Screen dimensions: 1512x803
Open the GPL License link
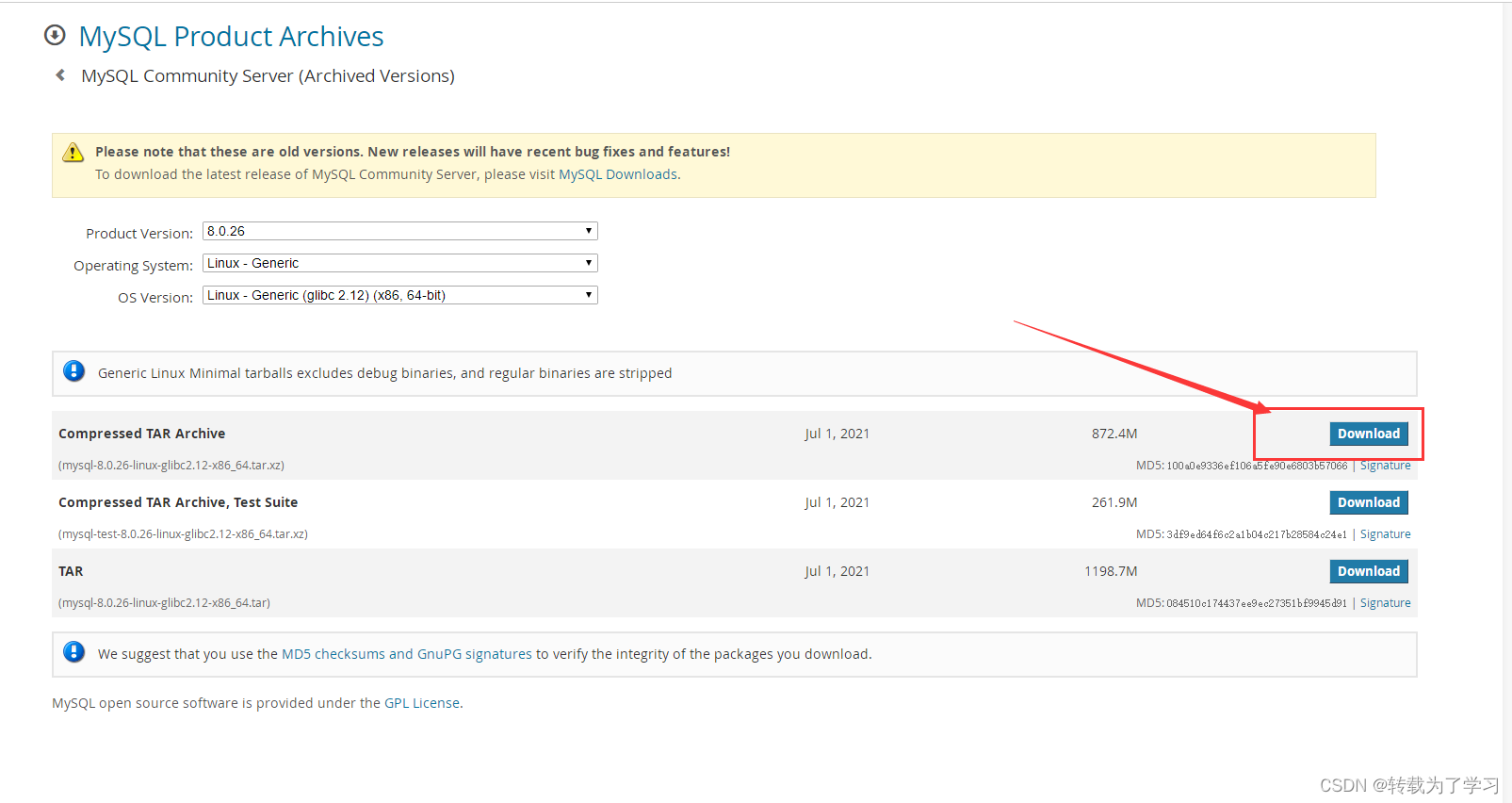click(x=422, y=703)
